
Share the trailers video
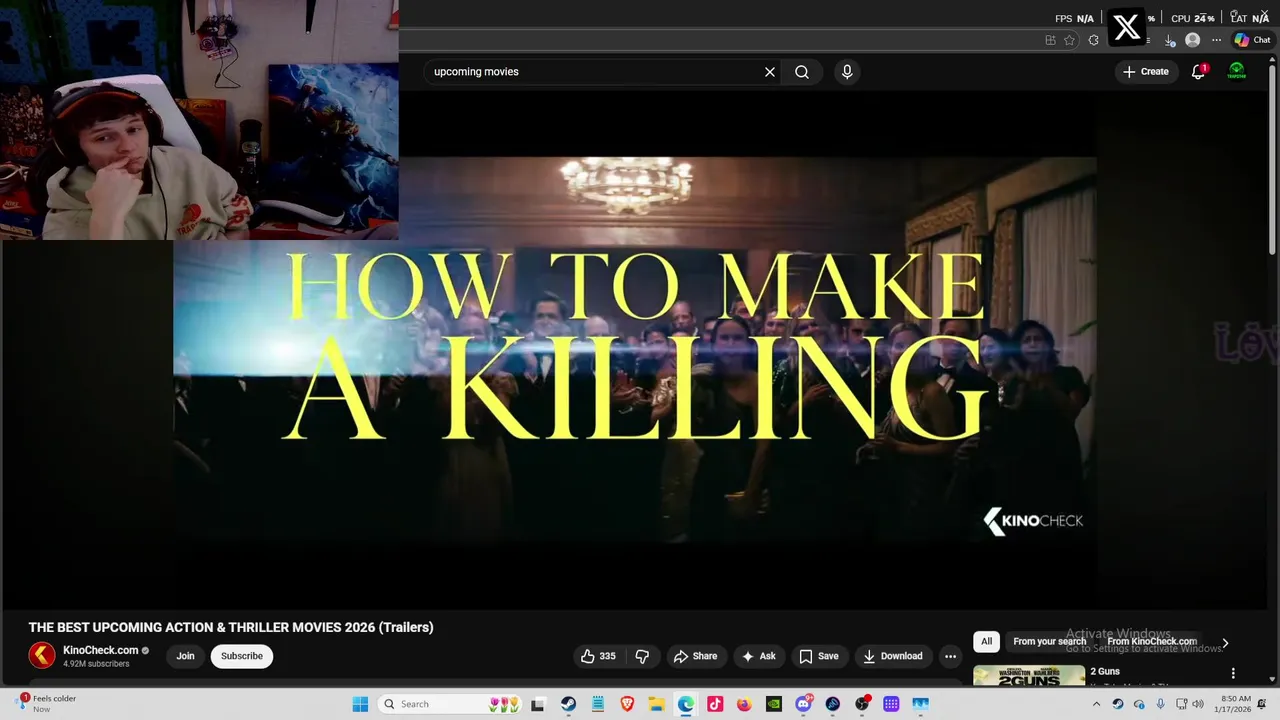(x=695, y=656)
